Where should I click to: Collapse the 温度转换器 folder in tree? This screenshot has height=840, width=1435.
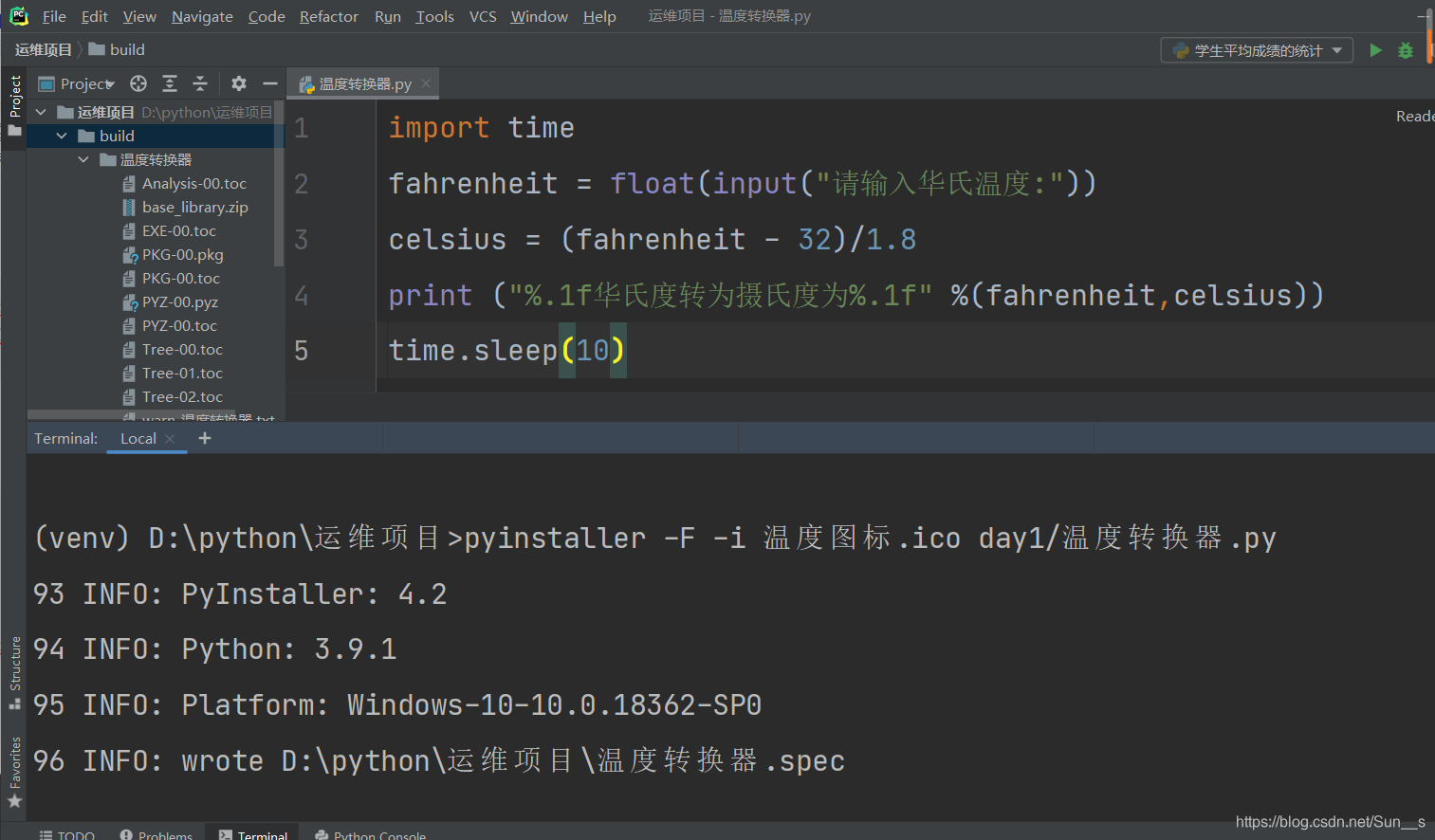coord(83,159)
